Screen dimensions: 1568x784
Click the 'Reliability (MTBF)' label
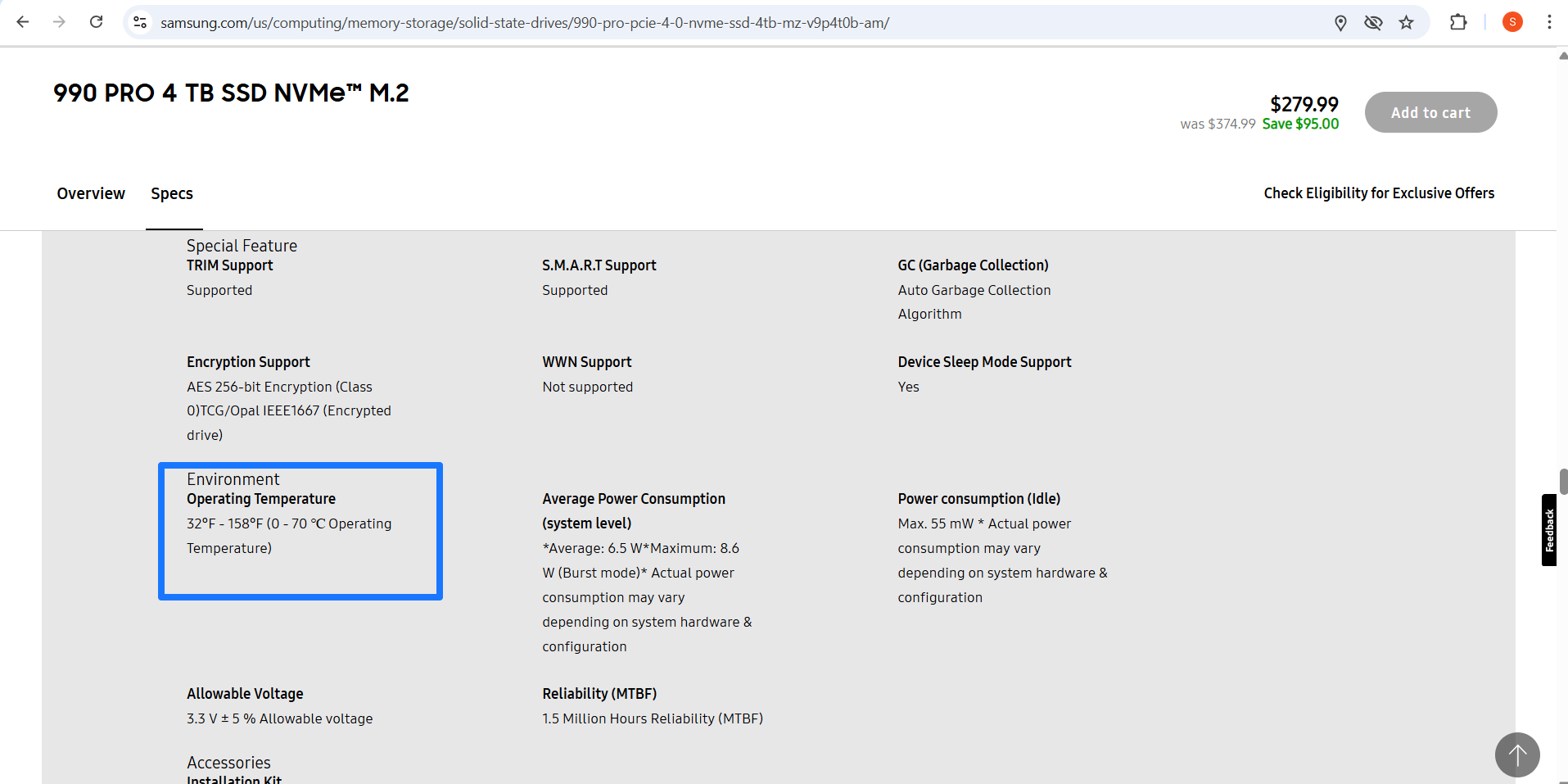599,694
